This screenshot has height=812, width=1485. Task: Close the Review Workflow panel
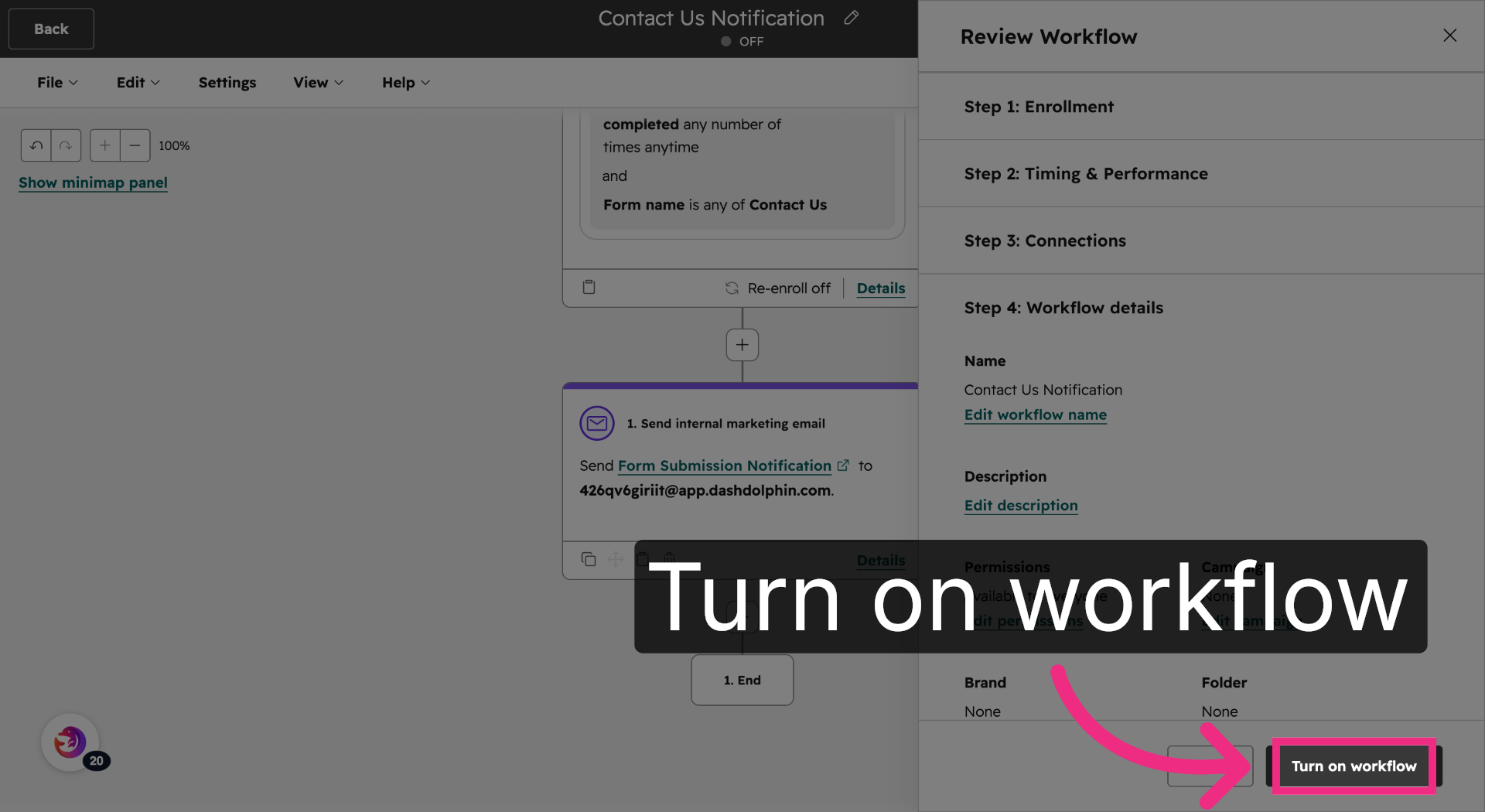coord(1449,36)
